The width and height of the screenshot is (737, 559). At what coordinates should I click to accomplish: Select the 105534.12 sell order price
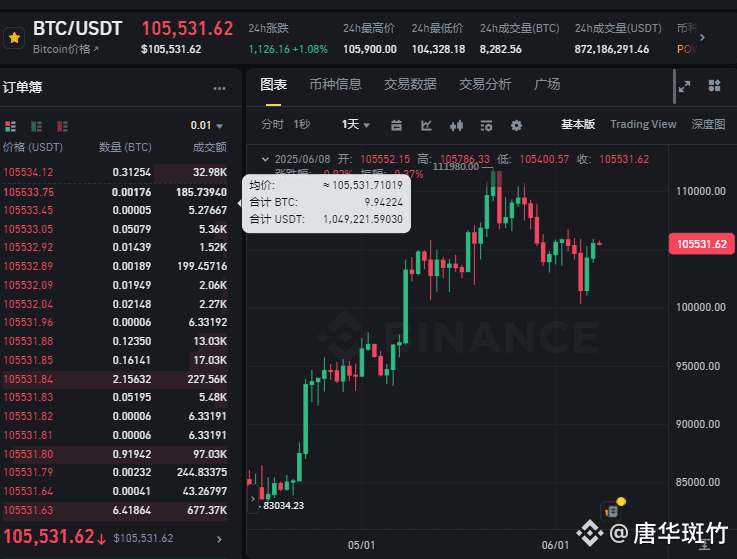point(28,173)
